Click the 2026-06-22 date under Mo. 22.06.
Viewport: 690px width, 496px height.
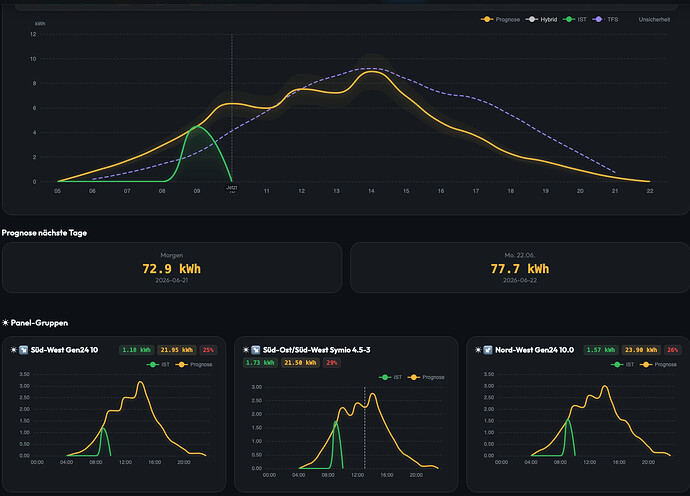tap(520, 280)
